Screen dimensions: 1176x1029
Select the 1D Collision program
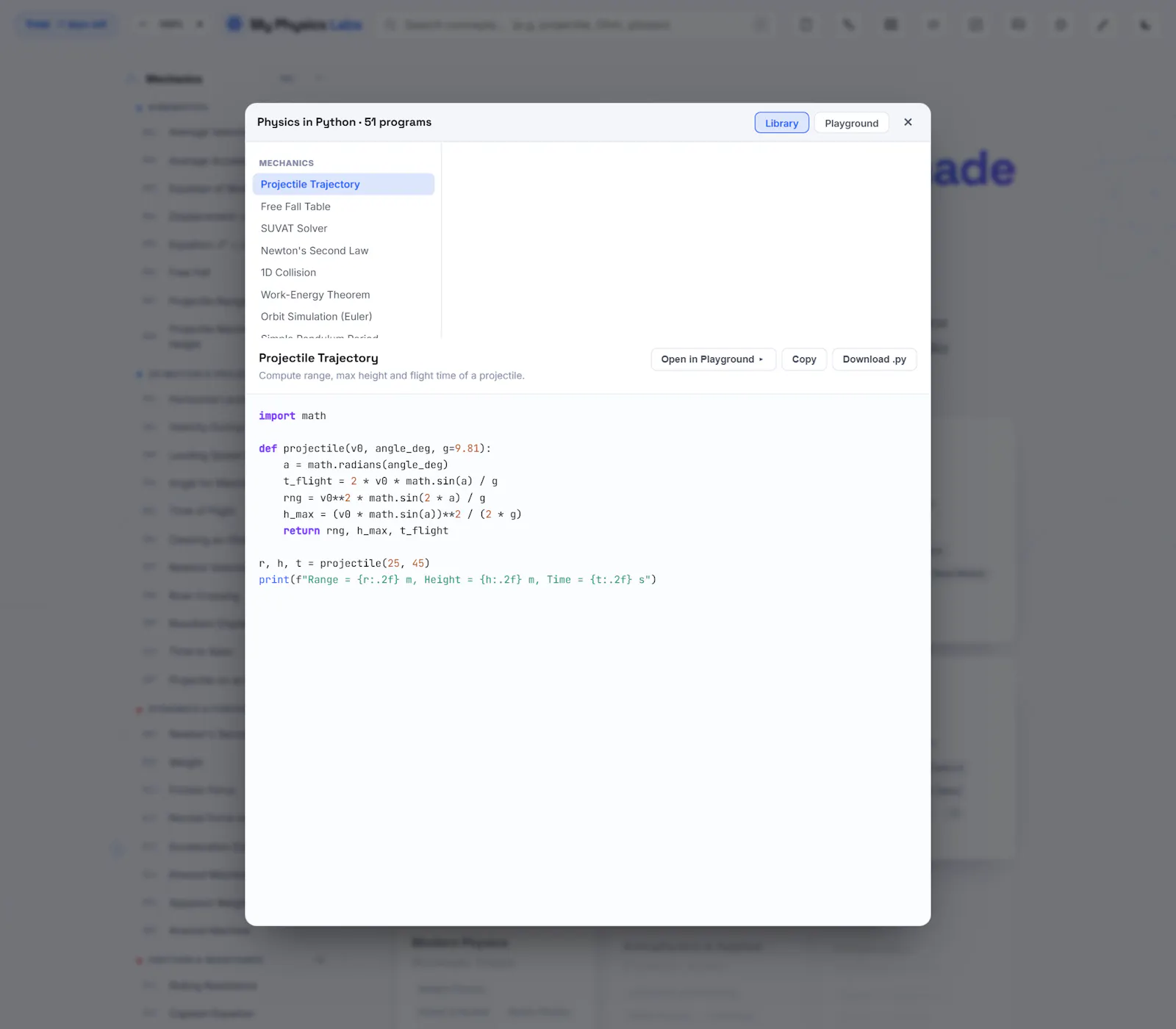click(x=343, y=273)
